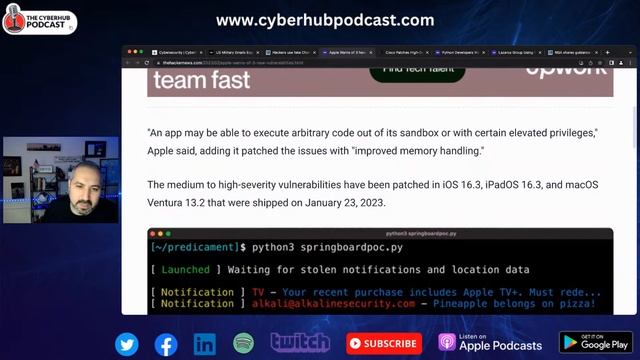Open the Spotify icon in the bottom banner

click(243, 343)
